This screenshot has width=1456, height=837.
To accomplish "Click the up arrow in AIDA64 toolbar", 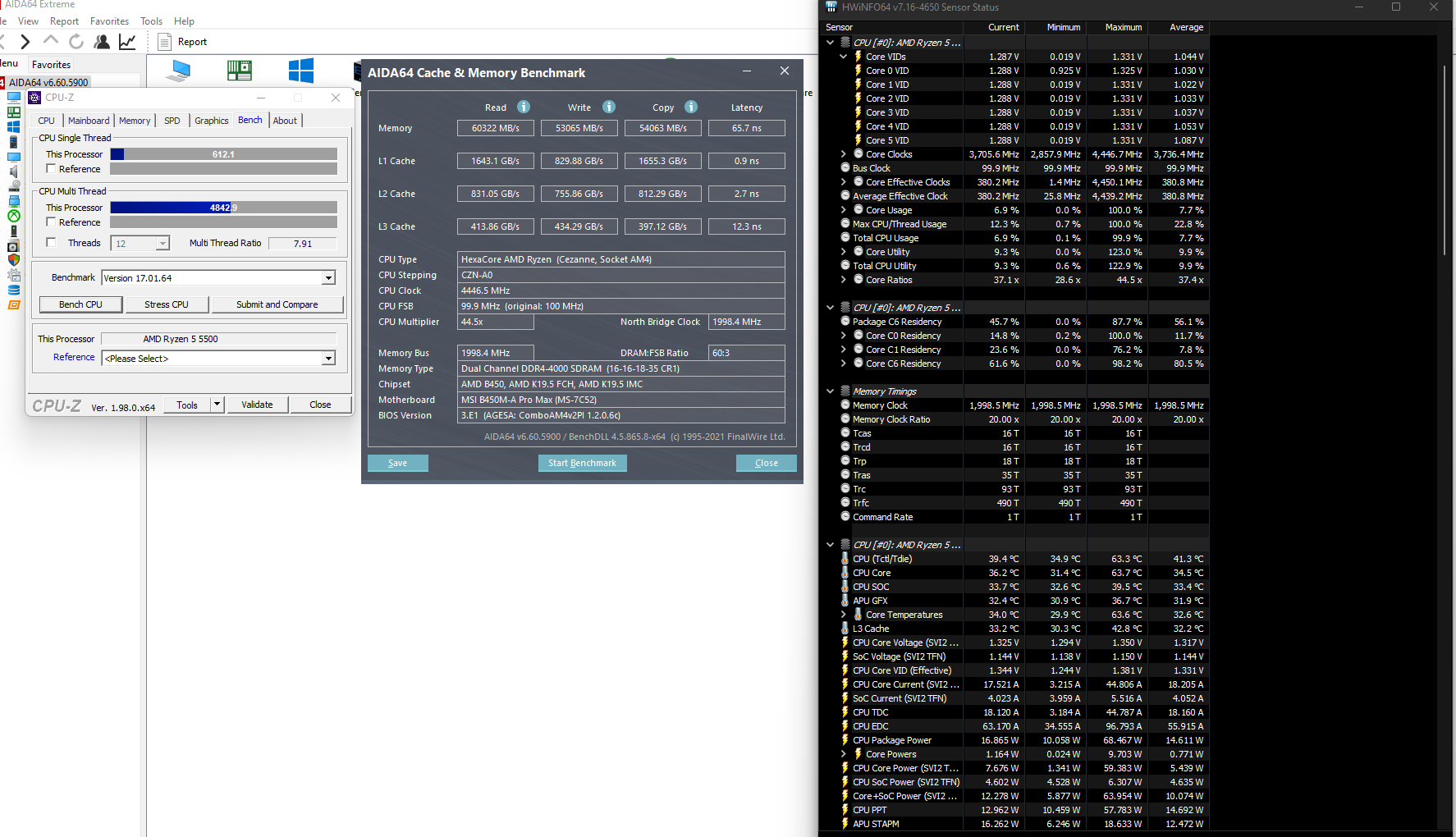I will point(51,41).
